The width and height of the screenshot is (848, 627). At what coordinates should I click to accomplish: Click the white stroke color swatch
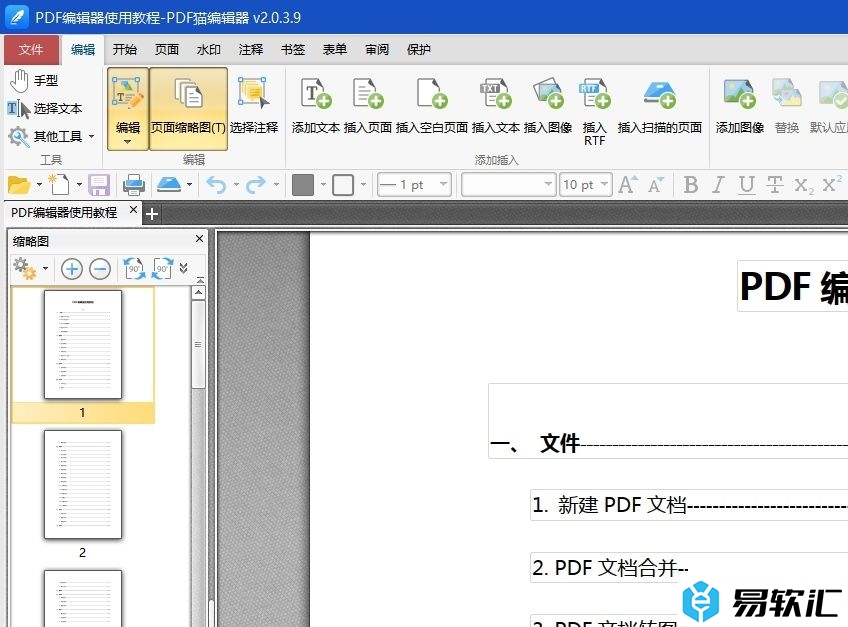click(343, 185)
